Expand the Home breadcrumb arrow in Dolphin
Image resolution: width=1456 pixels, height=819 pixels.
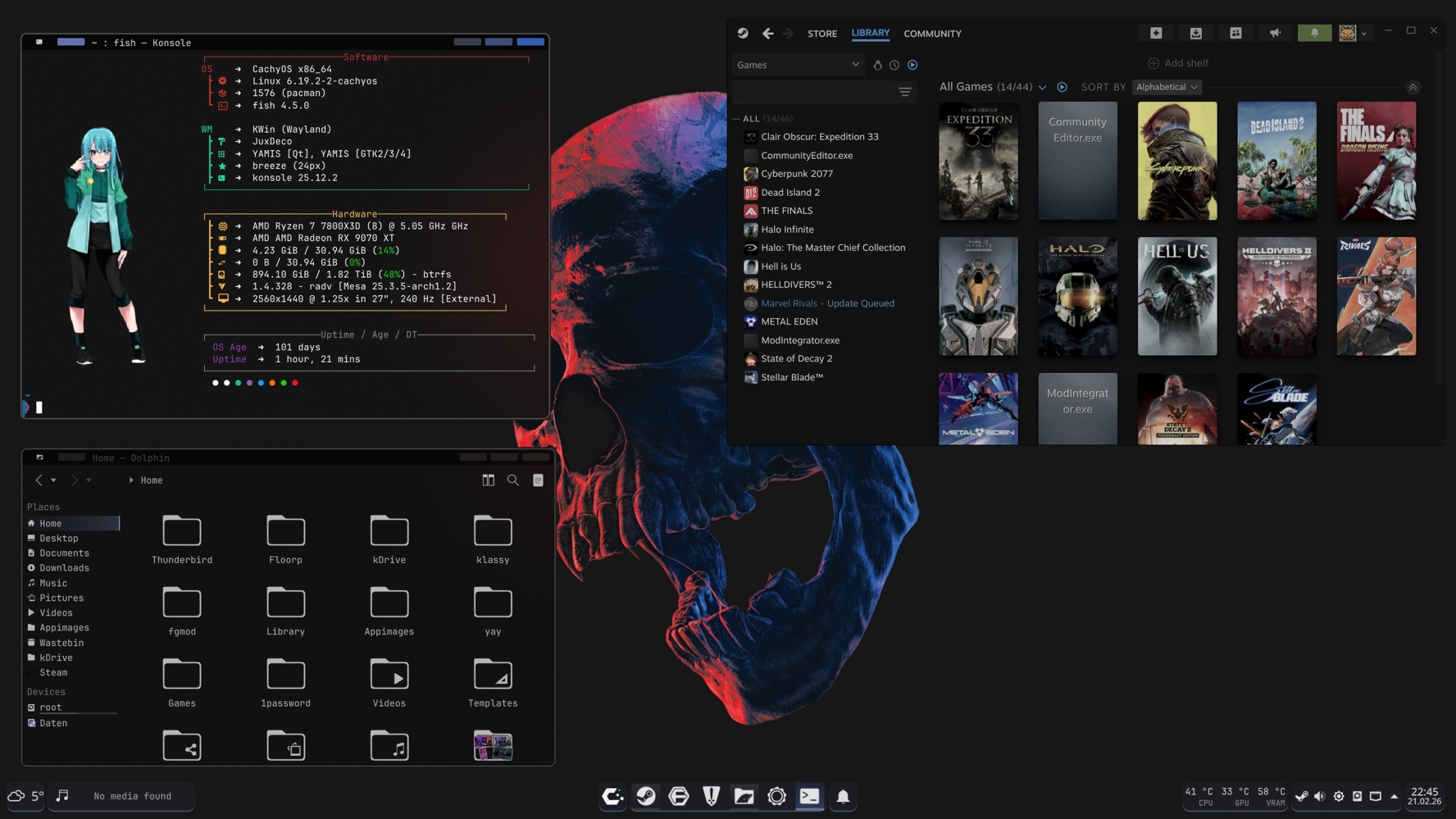131,480
